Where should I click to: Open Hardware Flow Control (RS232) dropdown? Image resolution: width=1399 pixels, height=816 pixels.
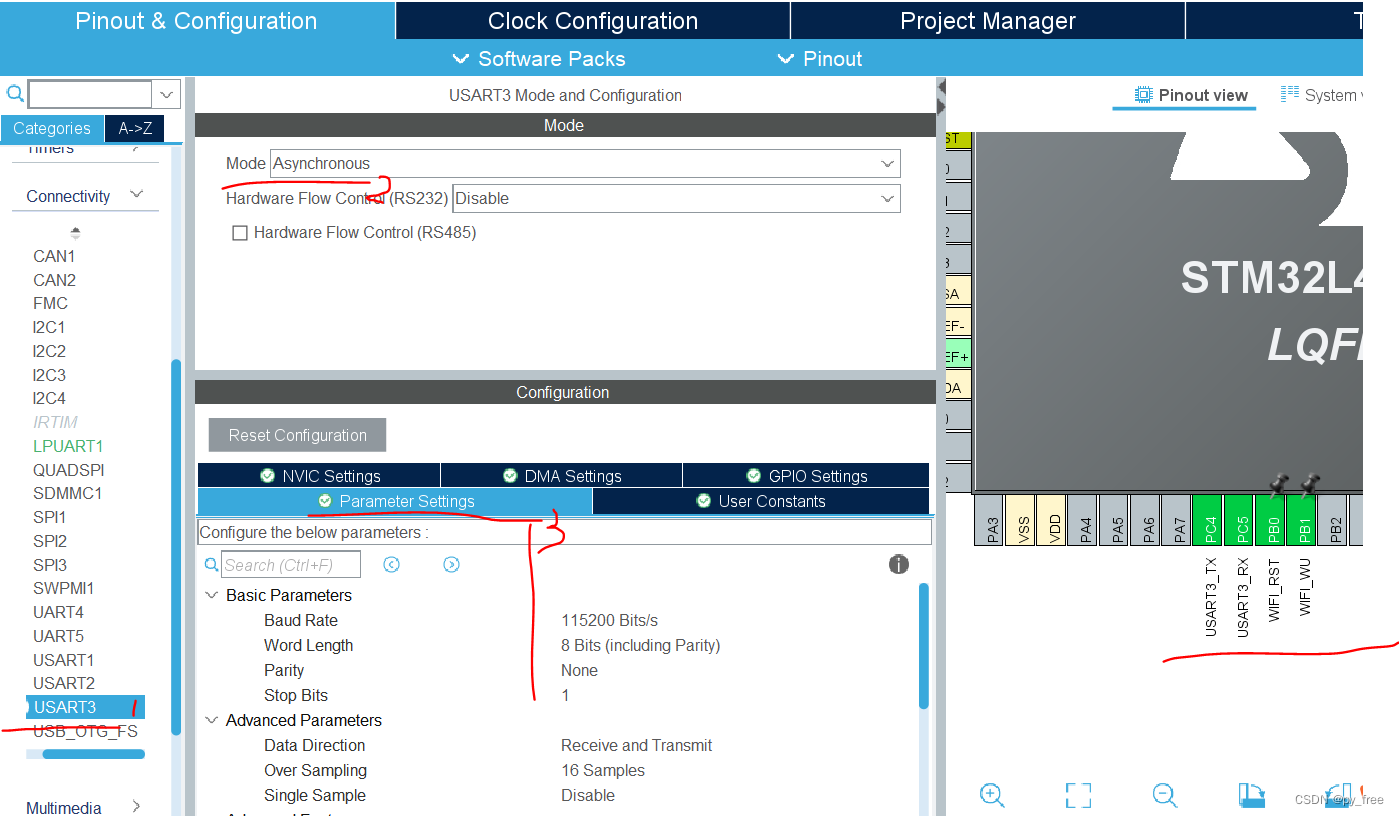676,198
